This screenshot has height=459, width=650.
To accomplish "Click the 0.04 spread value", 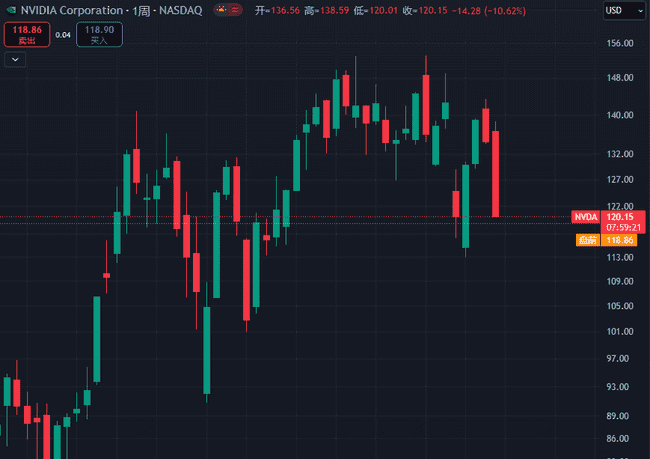I will (63, 35).
